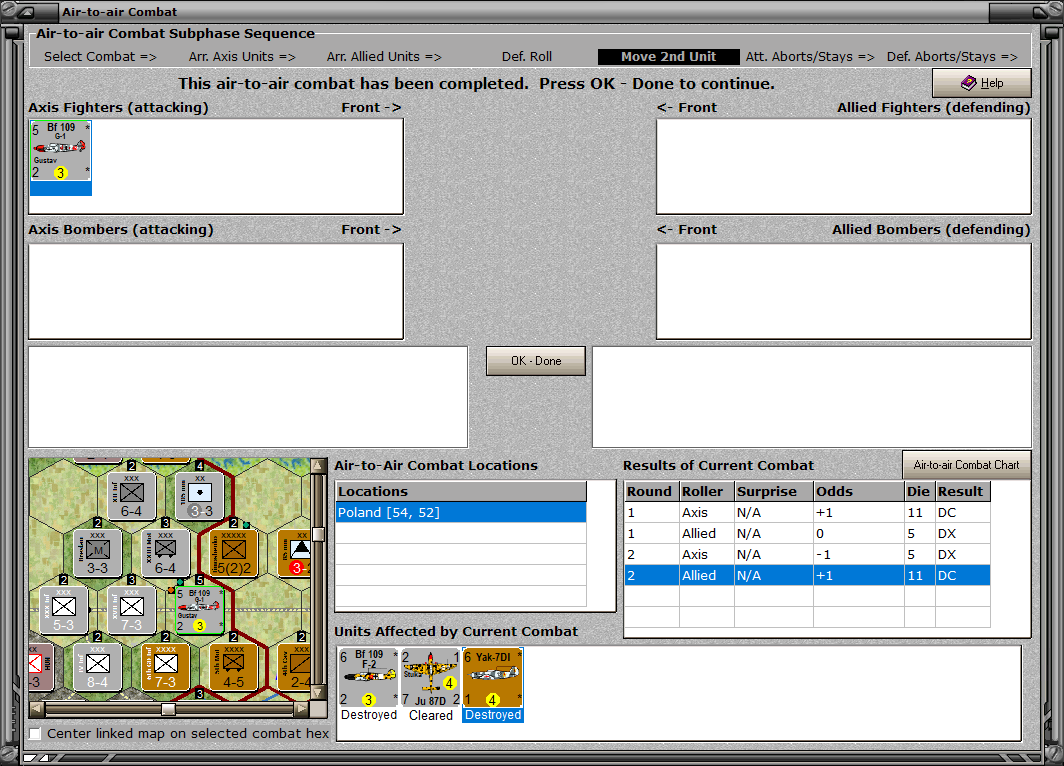
Task: Click the Help book icon
Action: [968, 83]
